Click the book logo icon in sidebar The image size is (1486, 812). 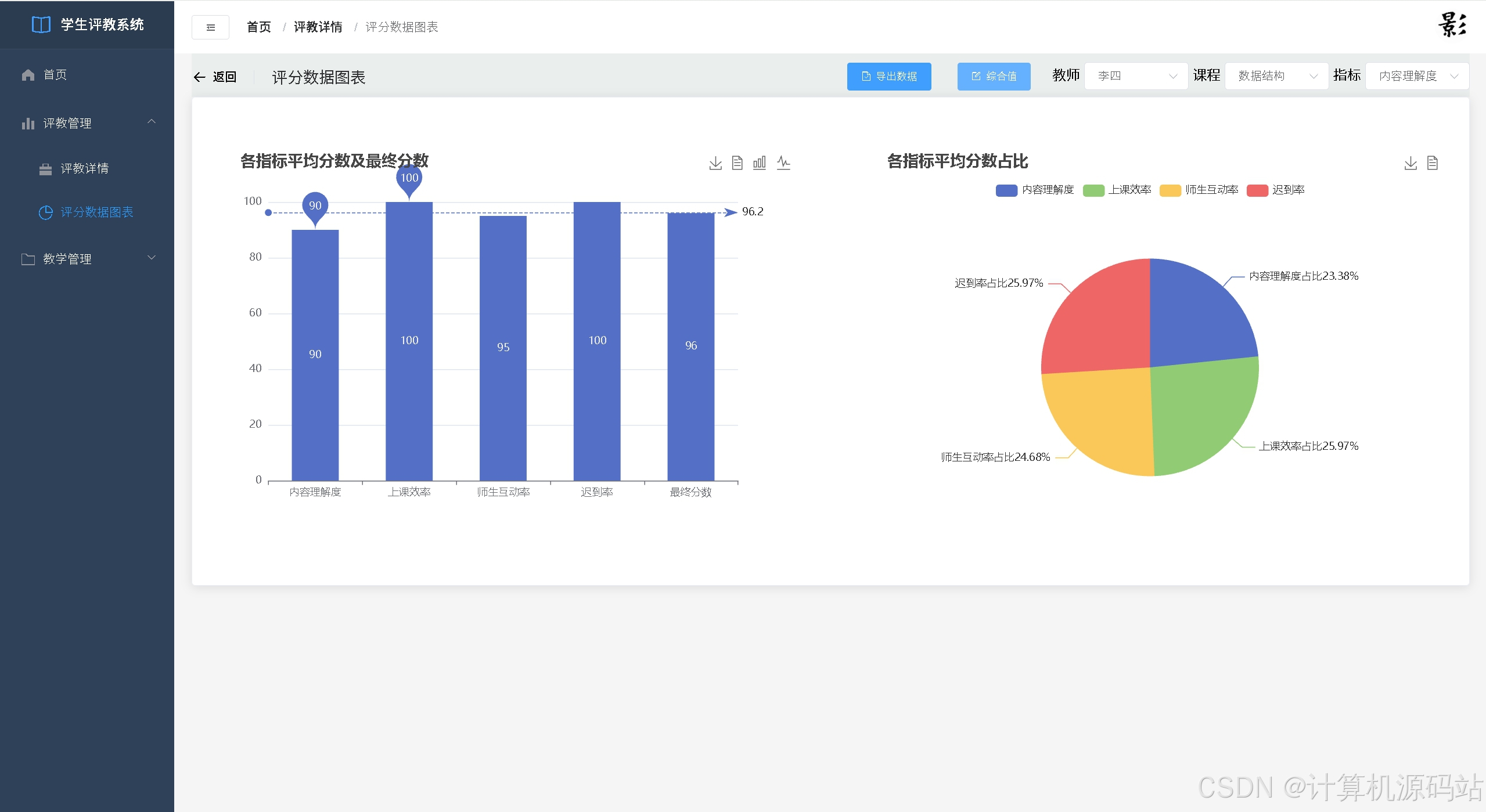[x=41, y=24]
